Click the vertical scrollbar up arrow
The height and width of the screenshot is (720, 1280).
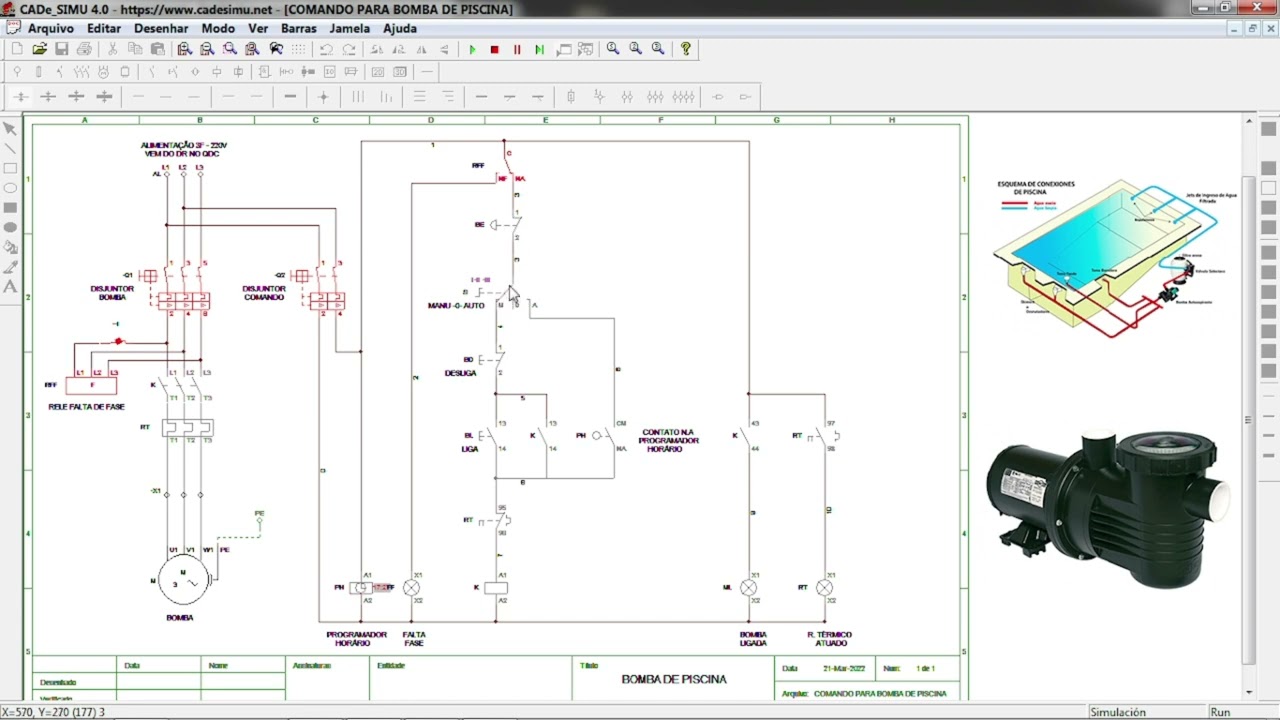[1249, 122]
